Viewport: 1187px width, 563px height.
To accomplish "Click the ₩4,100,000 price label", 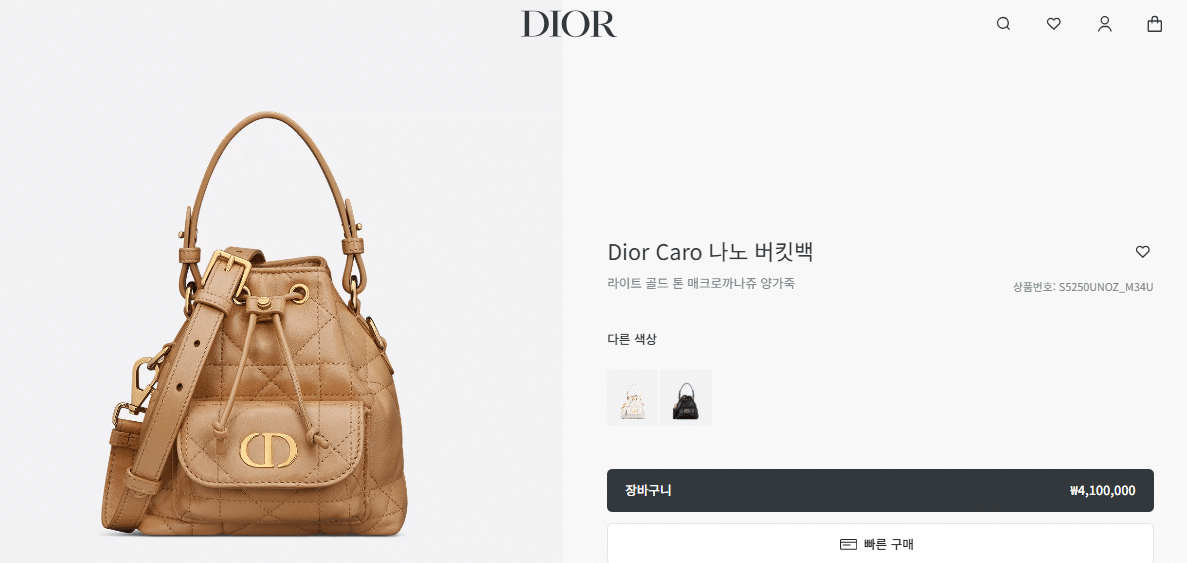I will (1102, 490).
